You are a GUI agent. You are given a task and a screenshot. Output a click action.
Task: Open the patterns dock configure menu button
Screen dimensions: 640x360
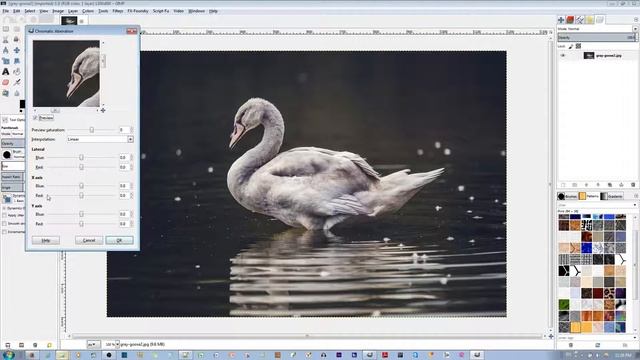coord(636,196)
